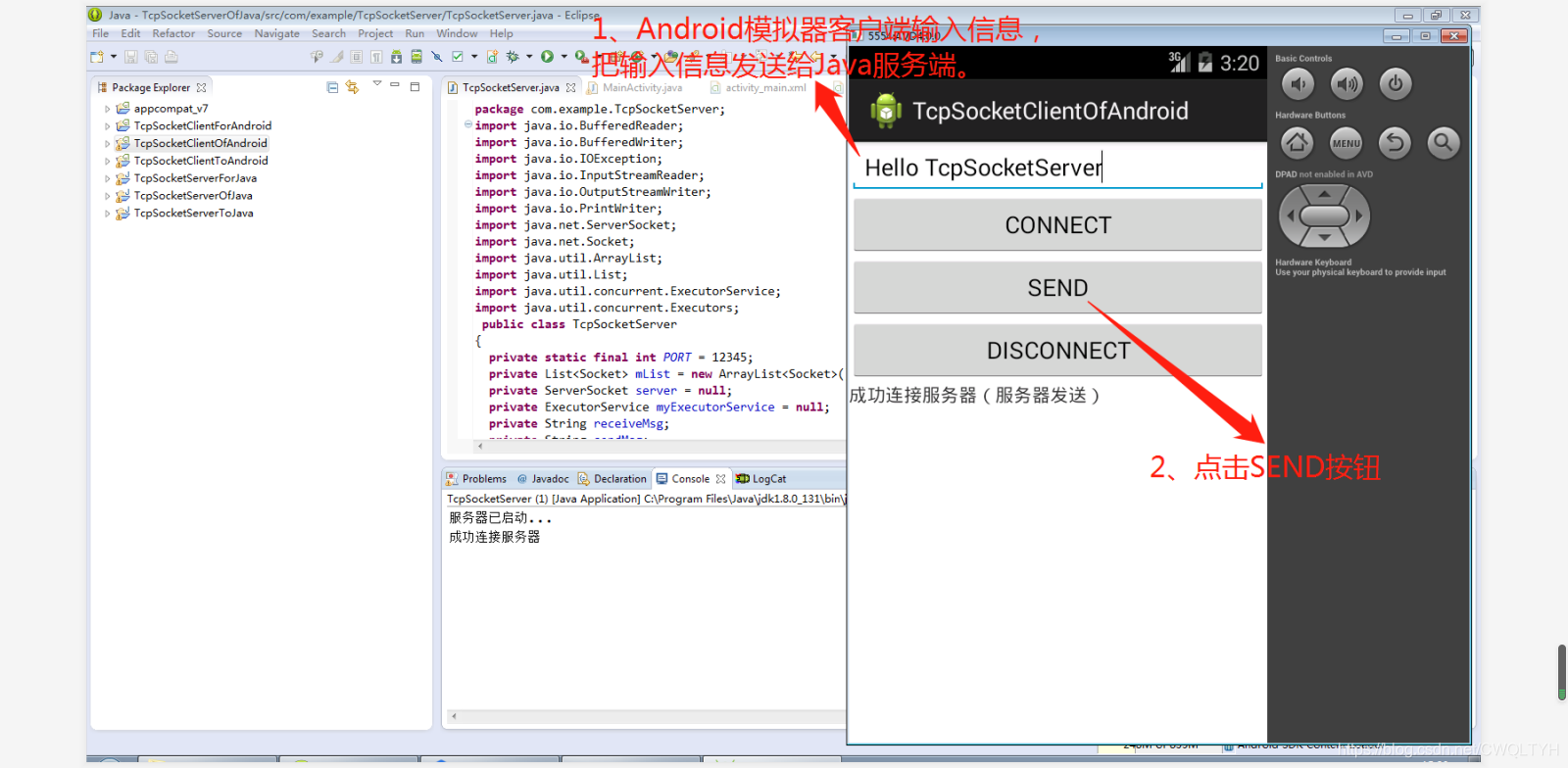The image size is (1568, 768).
Task: Collapse the imports fold in the editor
Action: click(x=467, y=124)
